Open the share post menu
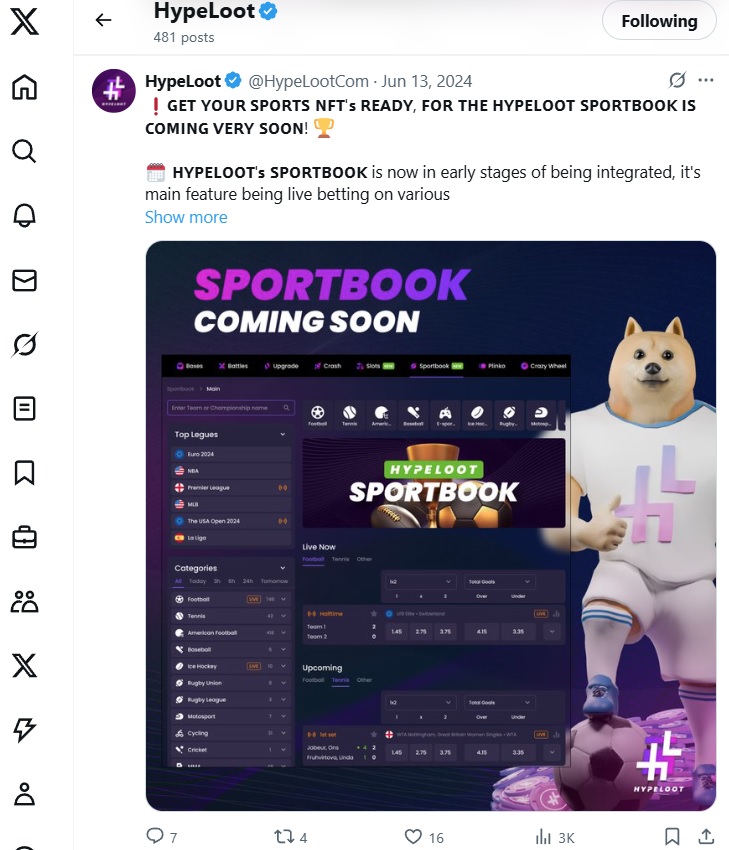 (706, 836)
